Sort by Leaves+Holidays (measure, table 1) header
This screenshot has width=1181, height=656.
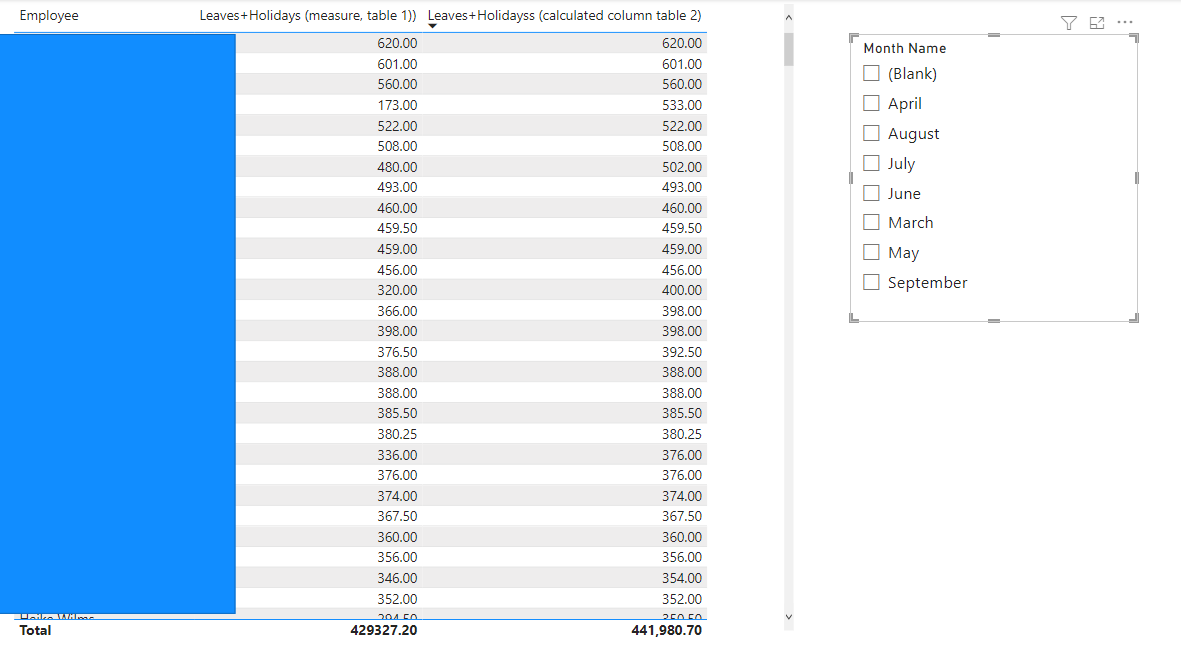coord(308,16)
